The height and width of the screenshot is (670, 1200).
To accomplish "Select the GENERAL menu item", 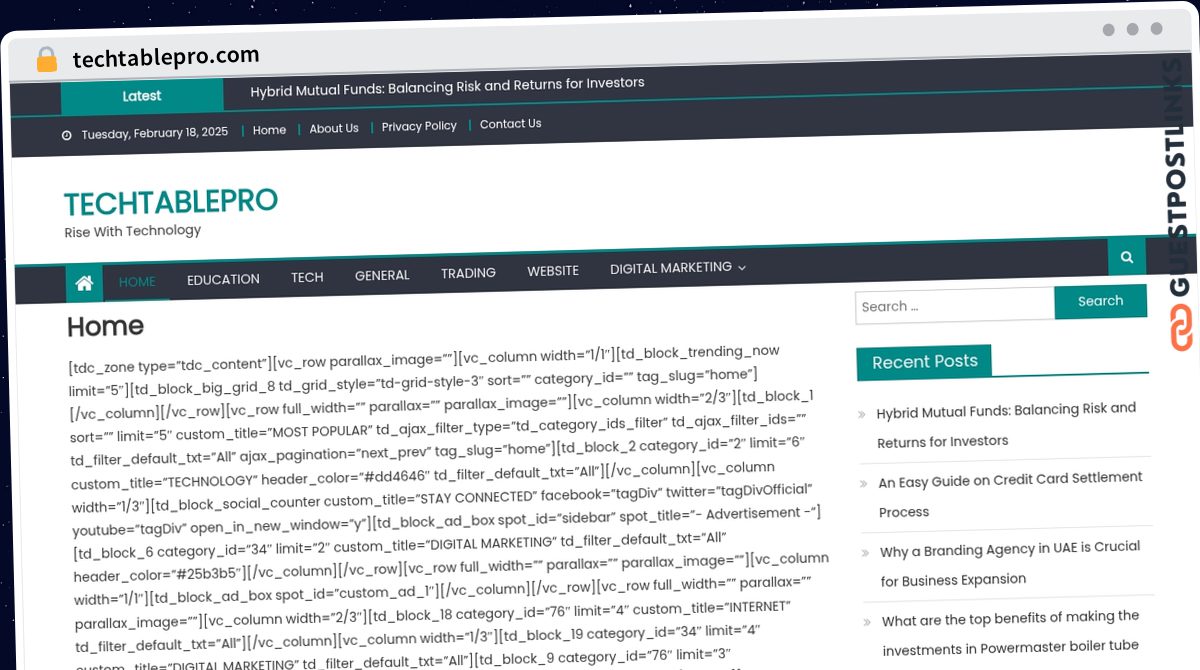I will tap(382, 275).
